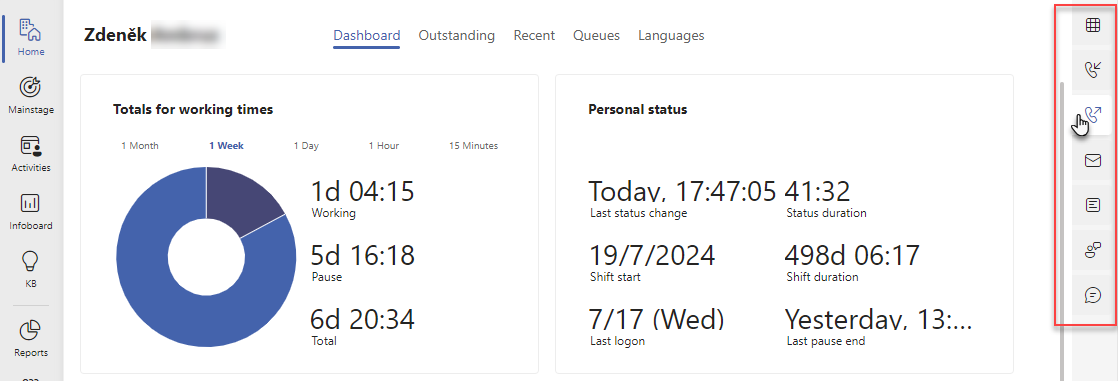Open the Infoboard sidebar icon

[x=31, y=204]
